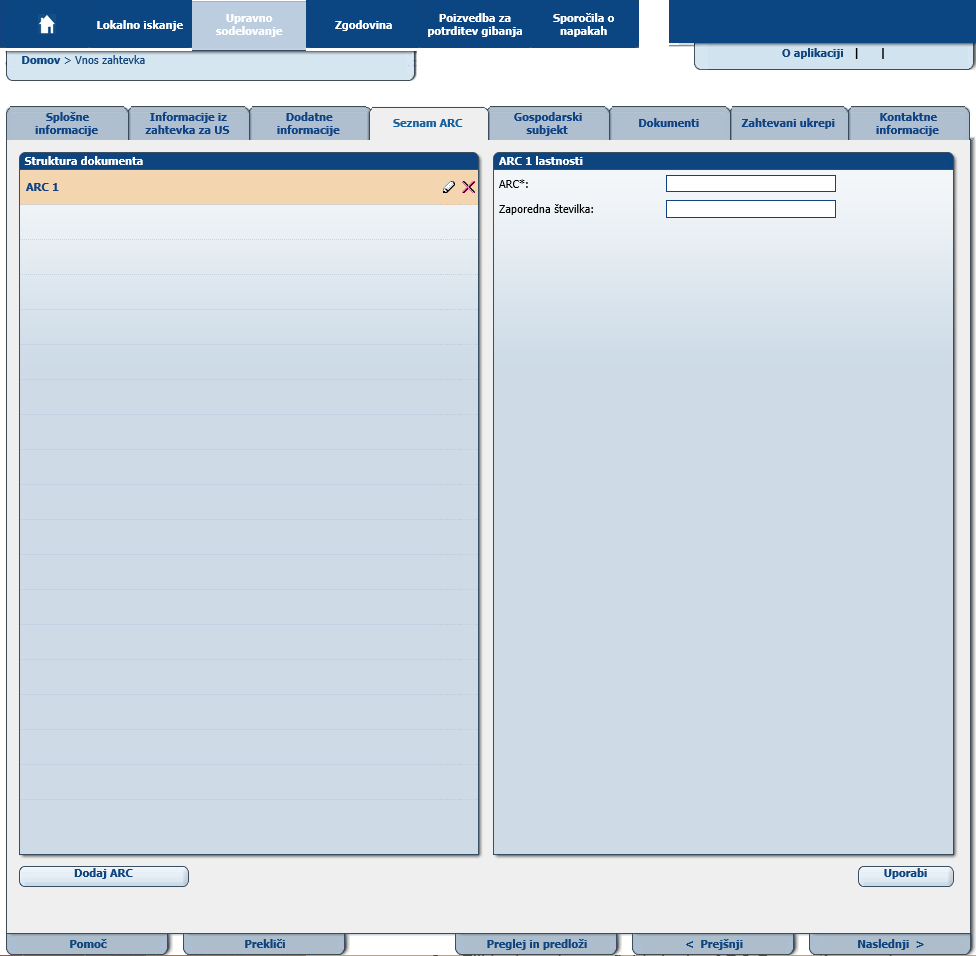Viewport: 976px width, 956px height.
Task: Switch to Dokumenti tab
Action: [x=669, y=123]
